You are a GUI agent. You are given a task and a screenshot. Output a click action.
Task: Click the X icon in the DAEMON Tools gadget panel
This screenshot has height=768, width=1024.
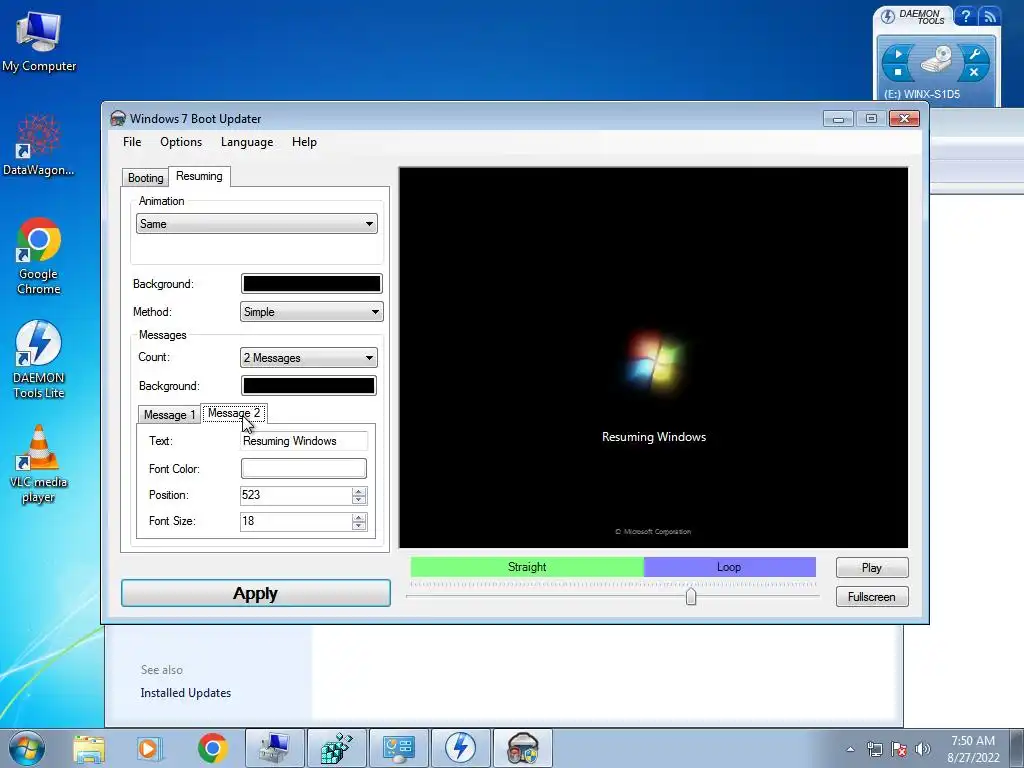point(974,72)
